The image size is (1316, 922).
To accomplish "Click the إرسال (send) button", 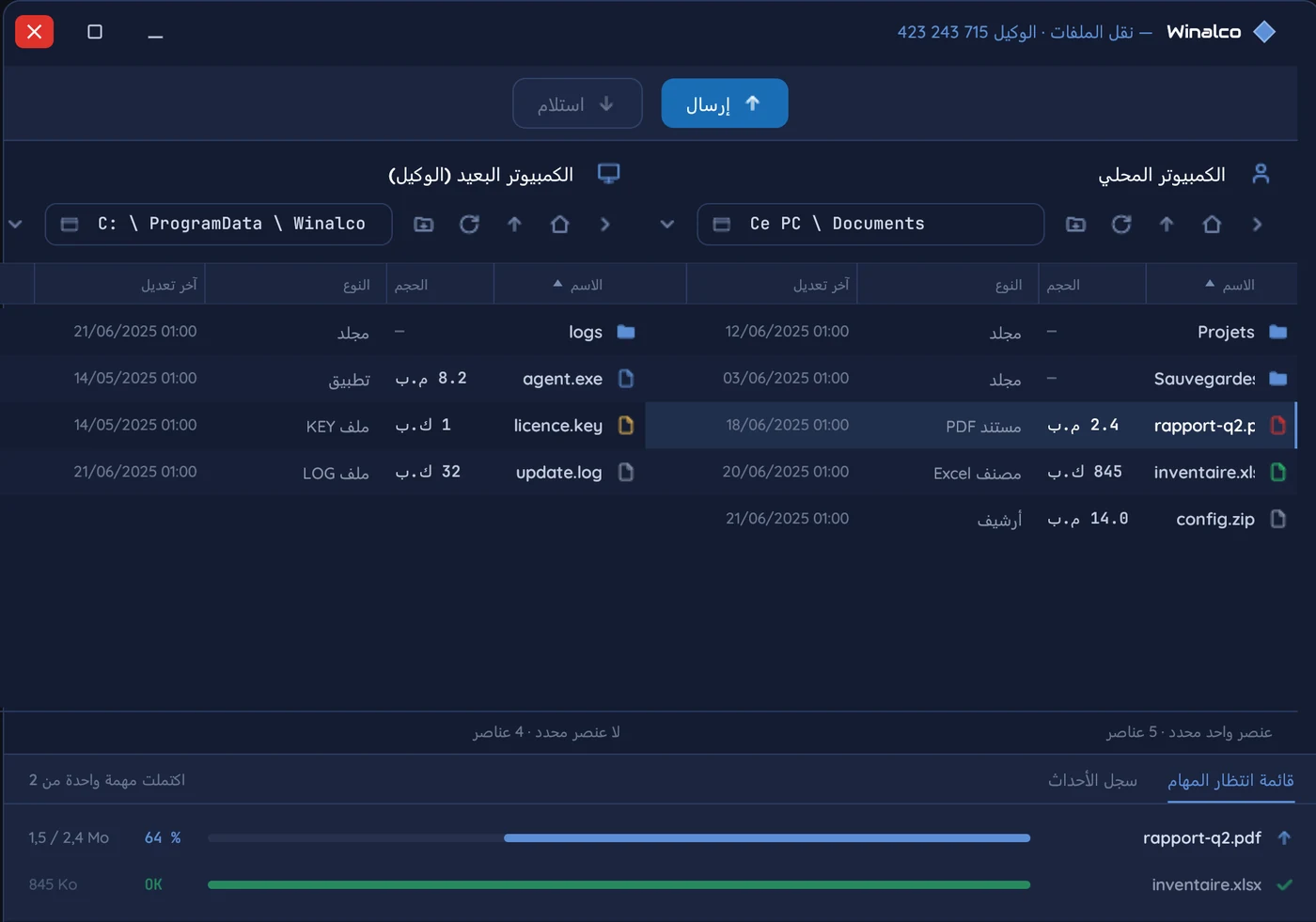I will point(724,103).
